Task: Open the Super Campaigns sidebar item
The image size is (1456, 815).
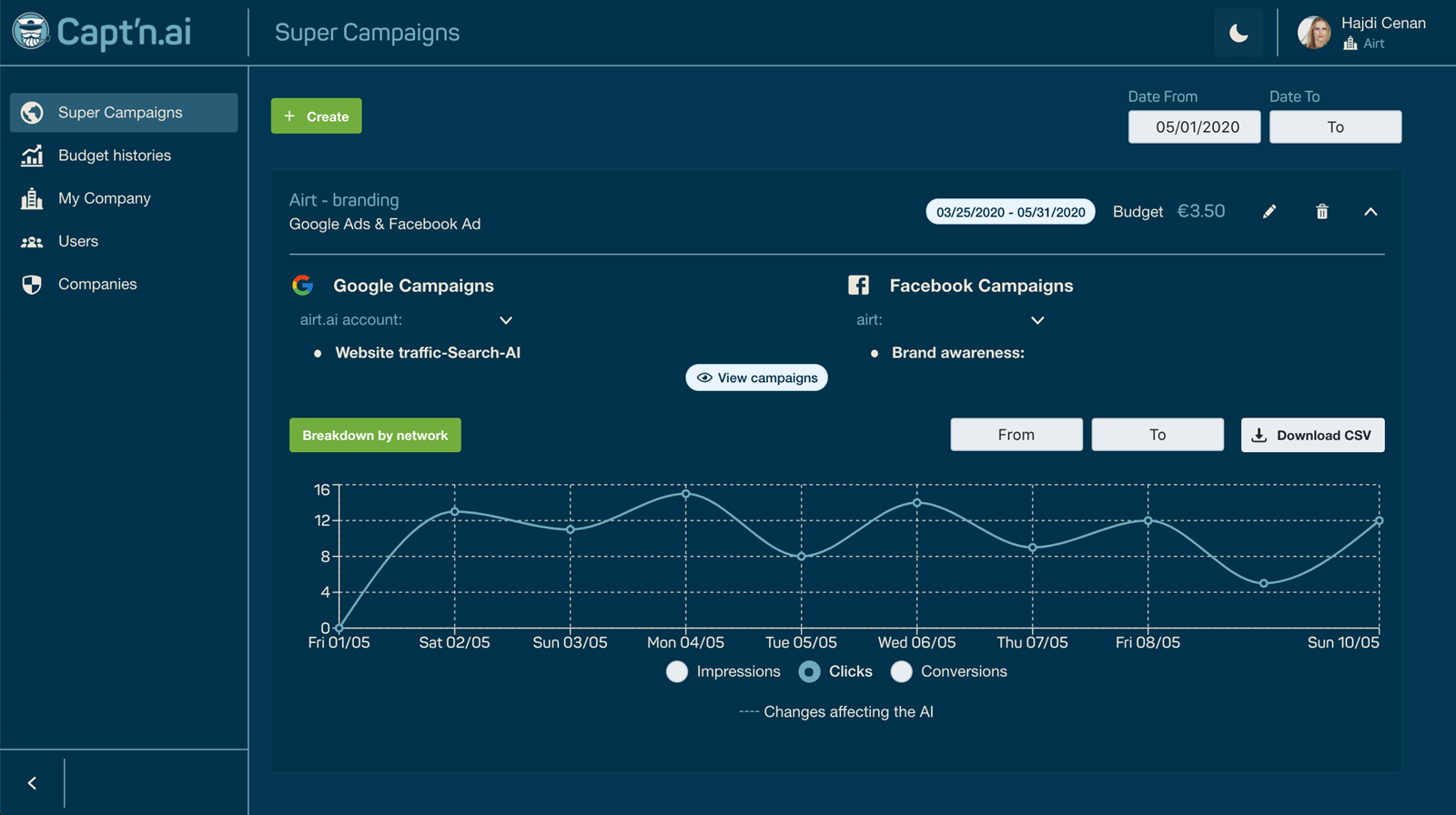Action: pos(124,113)
